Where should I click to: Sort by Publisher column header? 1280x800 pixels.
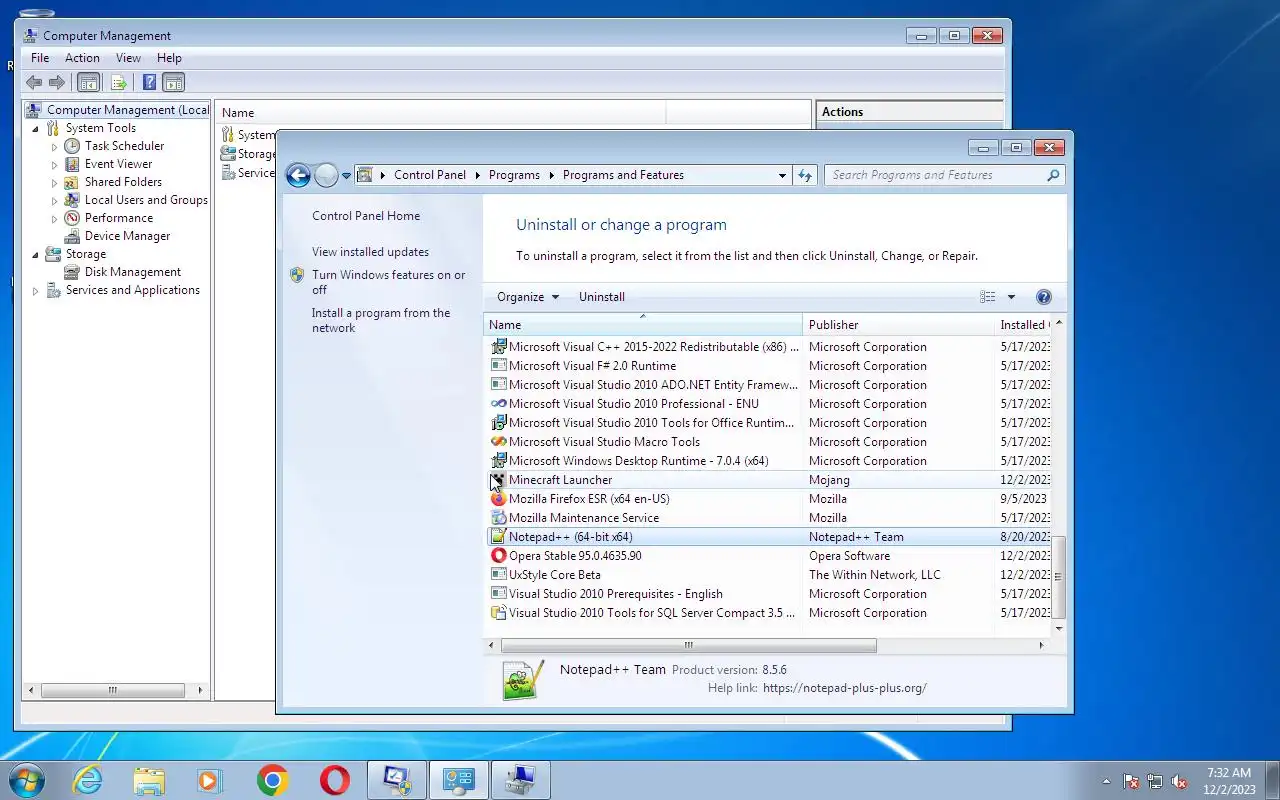898,325
